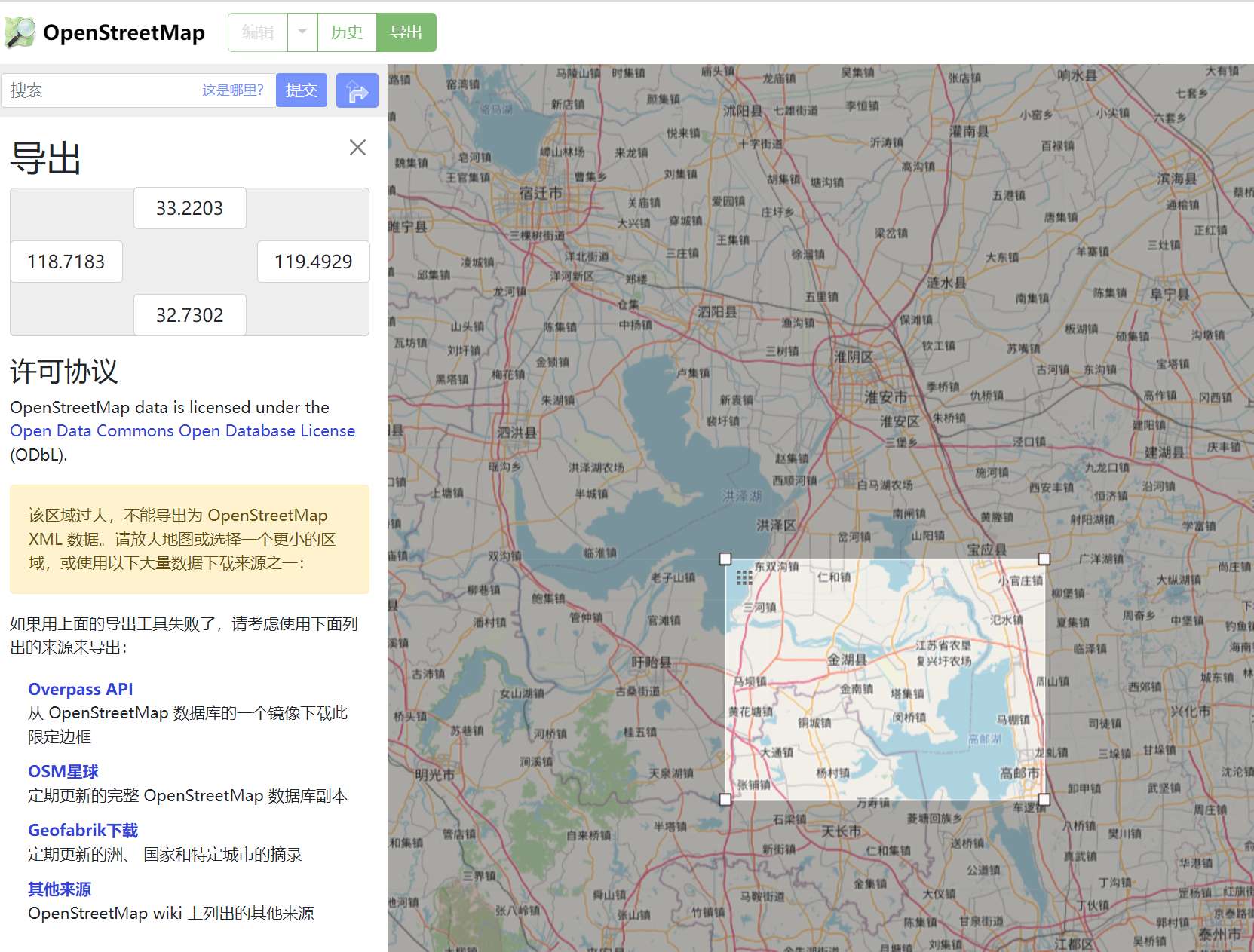The width and height of the screenshot is (1254, 952).
Task: Click 响水县 label on map
Action: pyautogui.click(x=1077, y=75)
